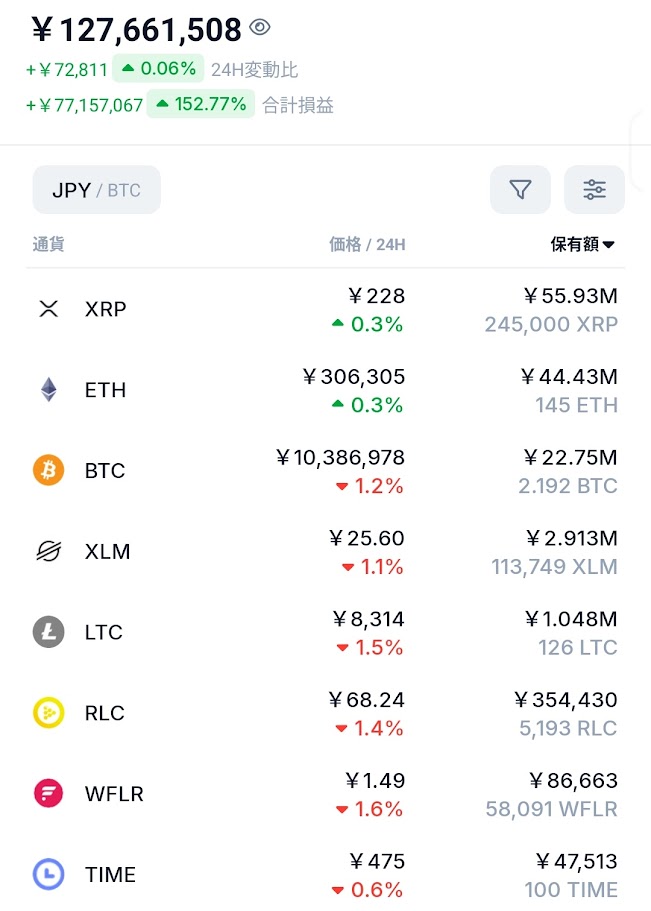This screenshot has height=911, width=651.
Task: Open the BTC price ¥10,386,978 entry
Action: [341, 458]
